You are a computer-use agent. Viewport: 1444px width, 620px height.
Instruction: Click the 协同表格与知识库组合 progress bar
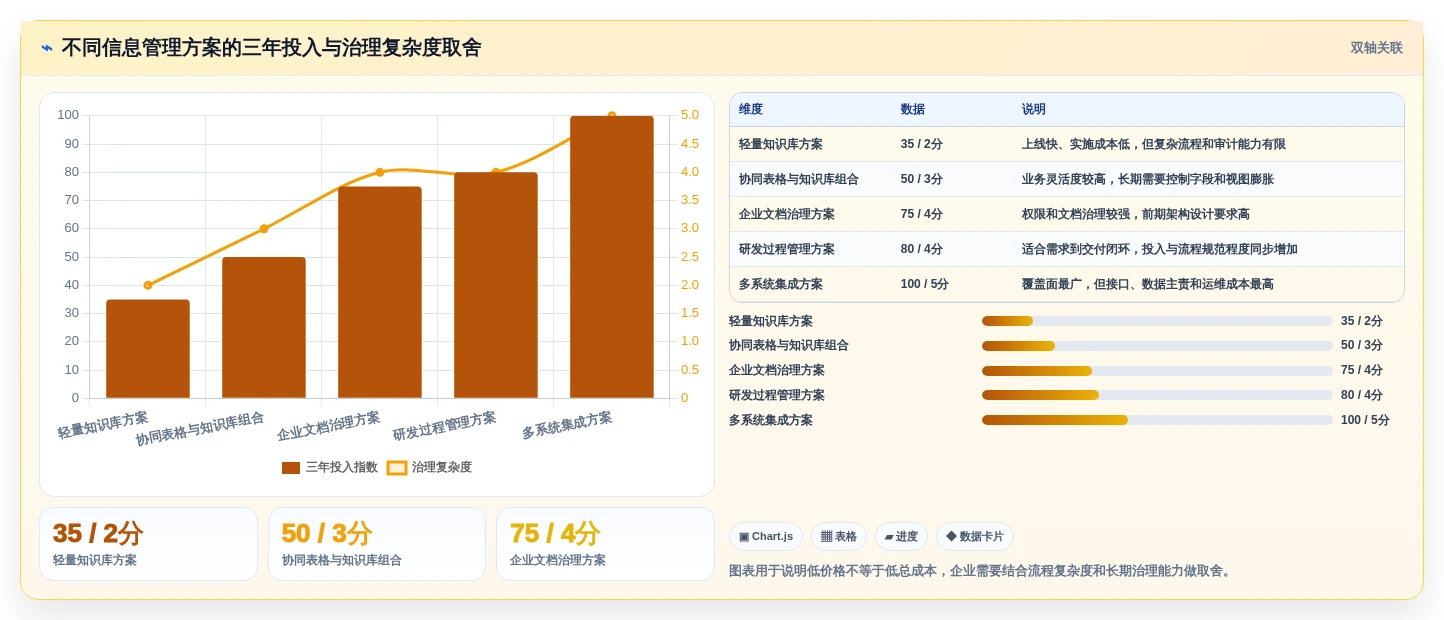point(1157,346)
